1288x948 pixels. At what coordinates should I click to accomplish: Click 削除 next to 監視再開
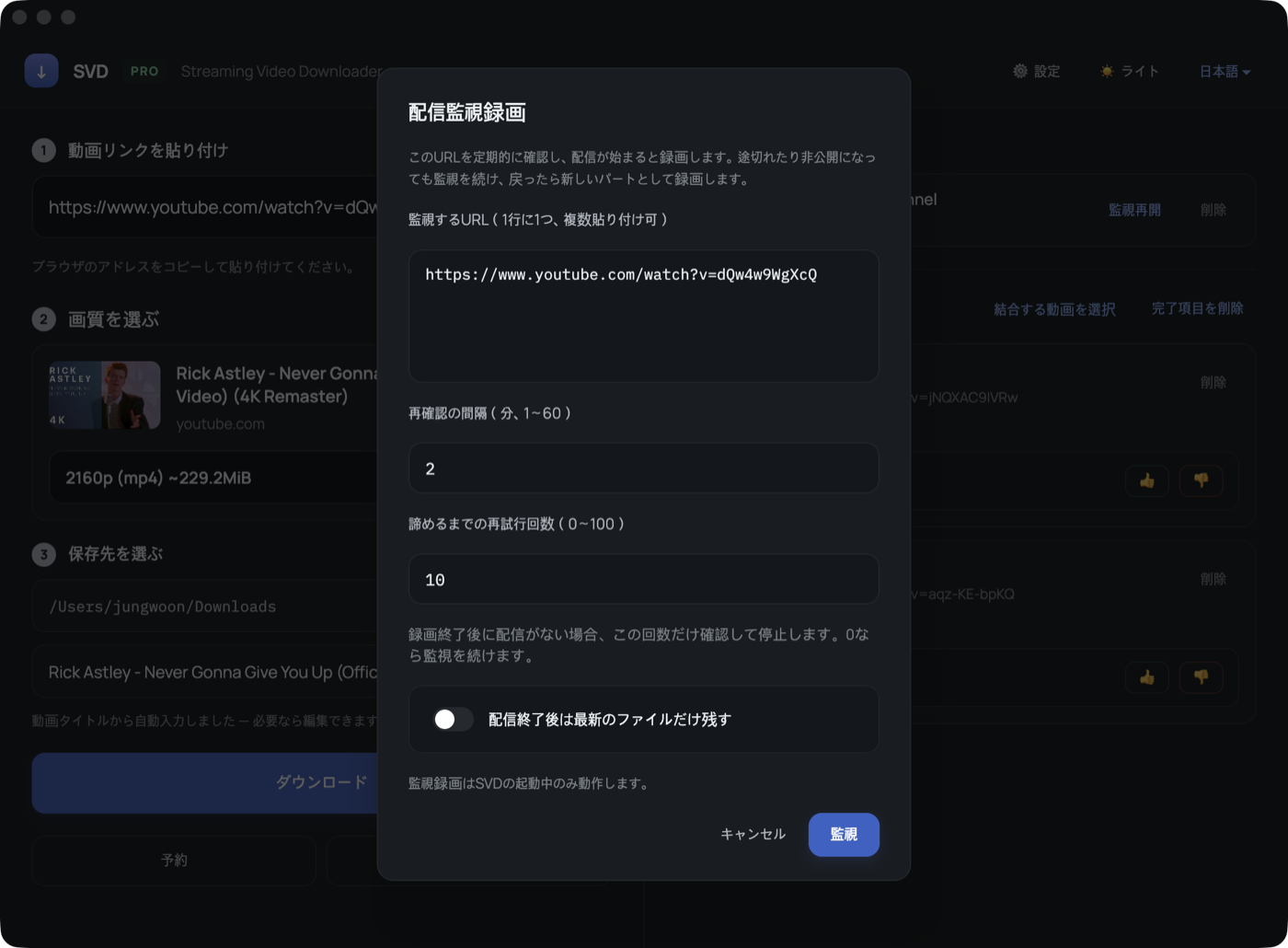[1213, 210]
